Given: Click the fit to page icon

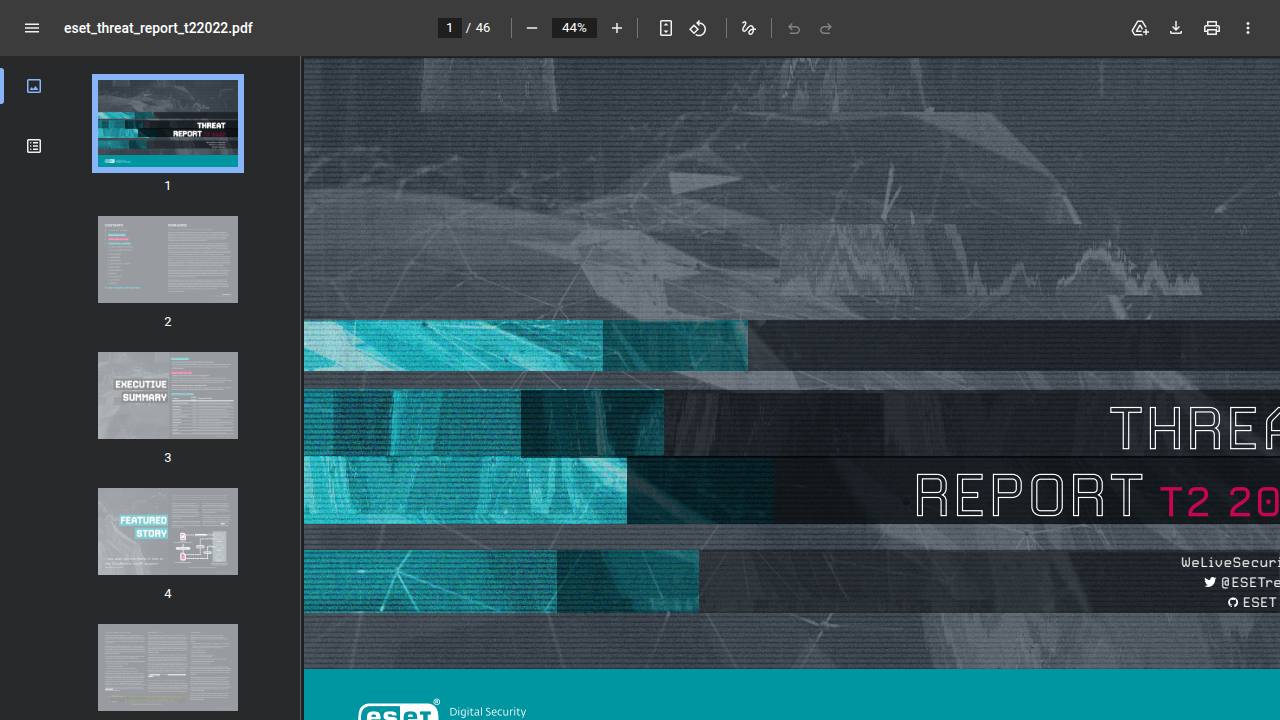Looking at the screenshot, I should [x=666, y=28].
